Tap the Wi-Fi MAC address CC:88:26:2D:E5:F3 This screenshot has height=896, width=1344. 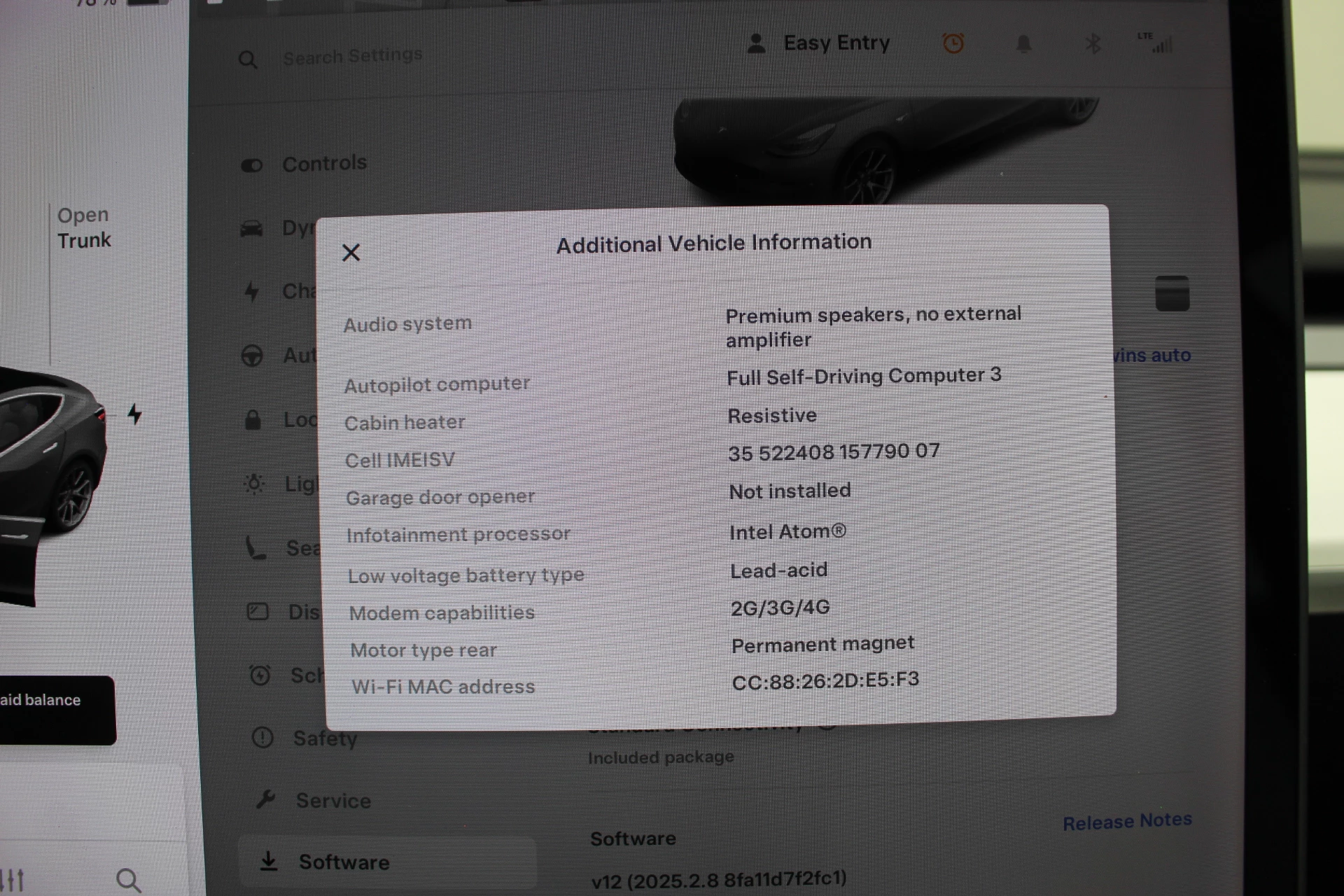[825, 680]
